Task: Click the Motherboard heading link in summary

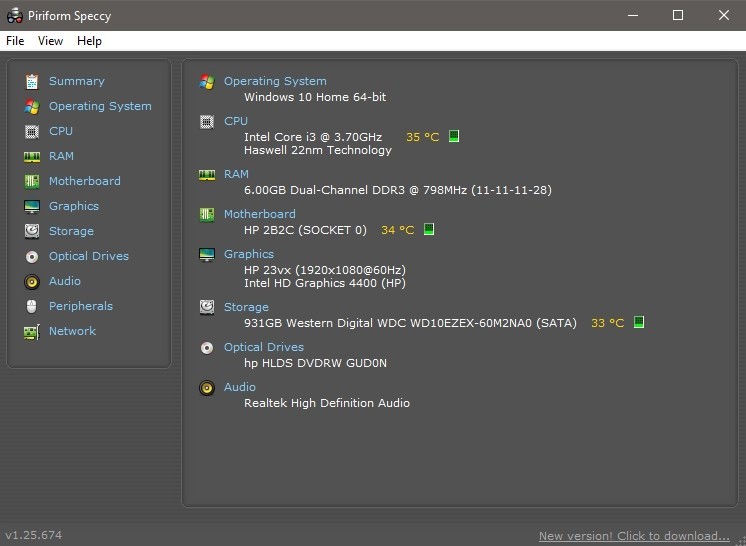Action: click(260, 214)
